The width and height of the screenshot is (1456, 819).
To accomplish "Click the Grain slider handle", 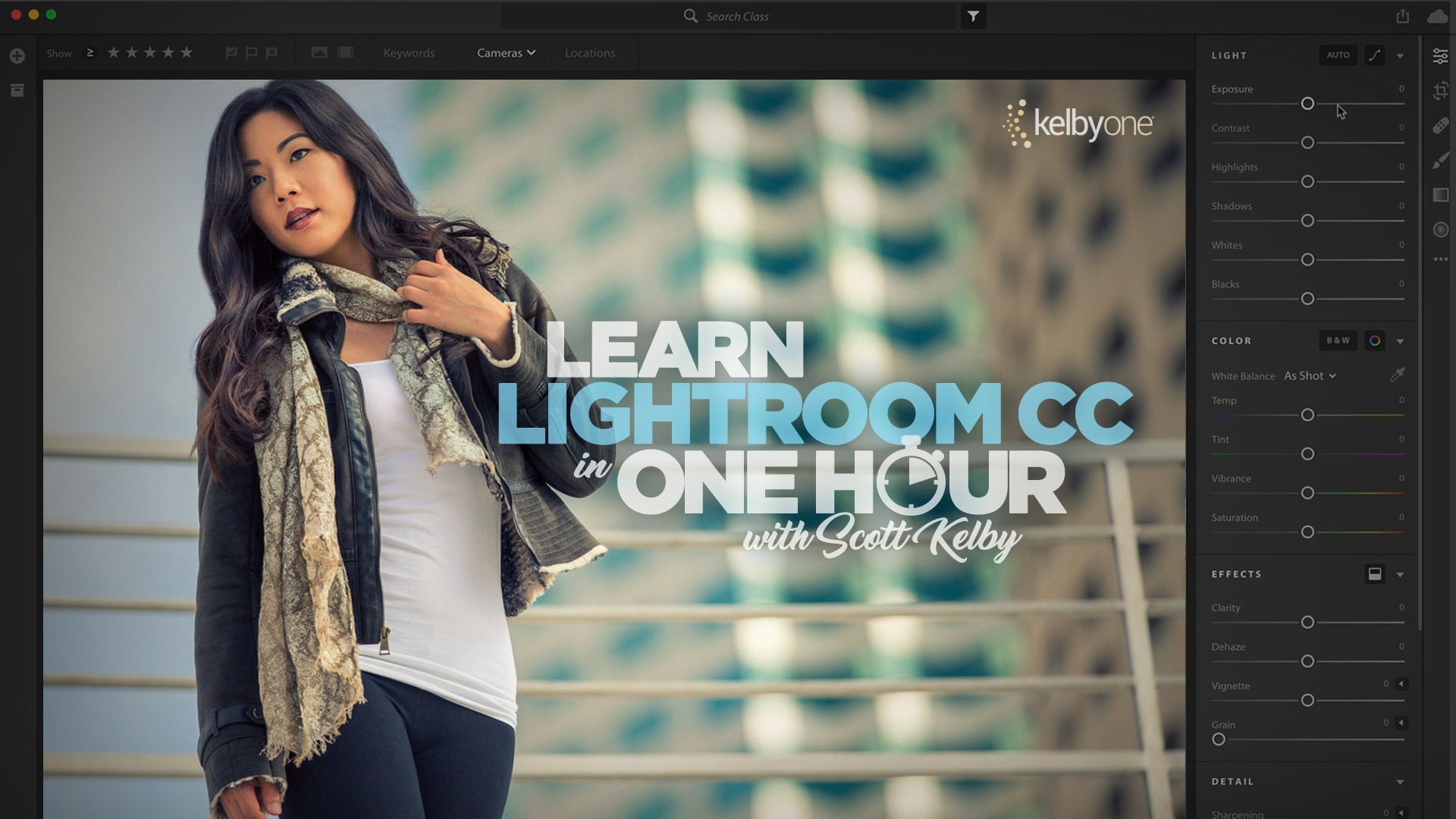I will 1219,739.
